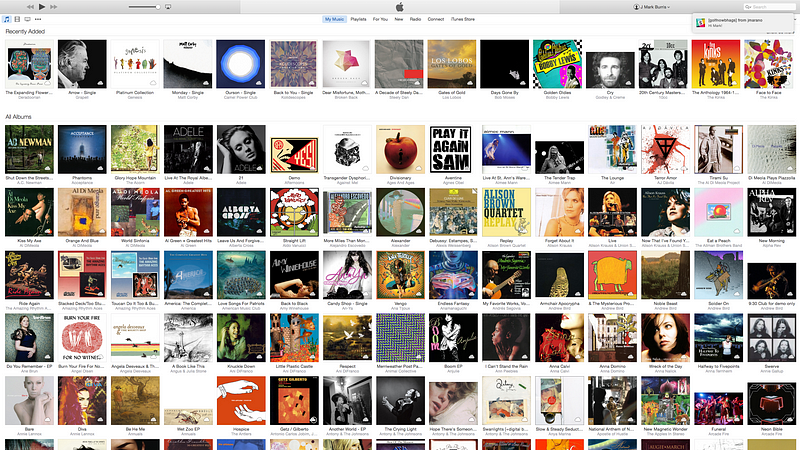The height and width of the screenshot is (450, 800).
Task: Click the 'Glory Hope Mountain' album title
Action: click(x=135, y=178)
